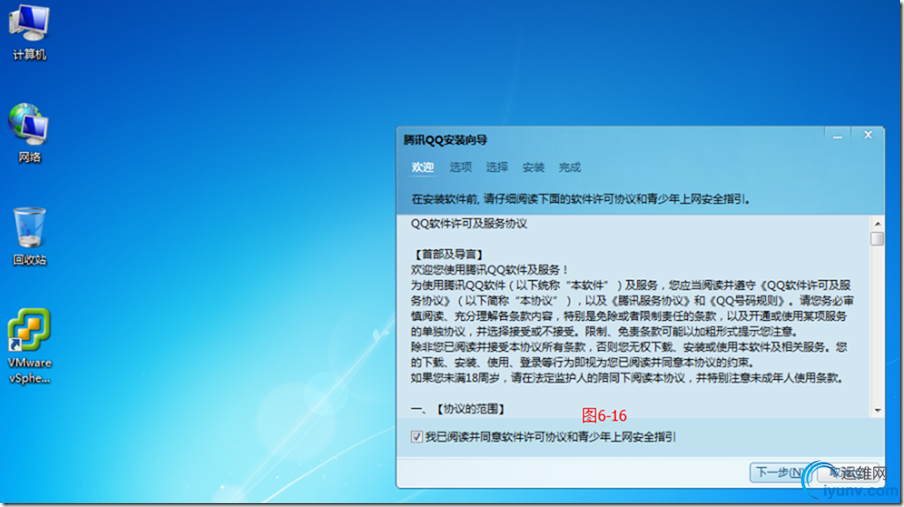
Task: Click the license agreement scrollbar thumb
Action: point(877,238)
